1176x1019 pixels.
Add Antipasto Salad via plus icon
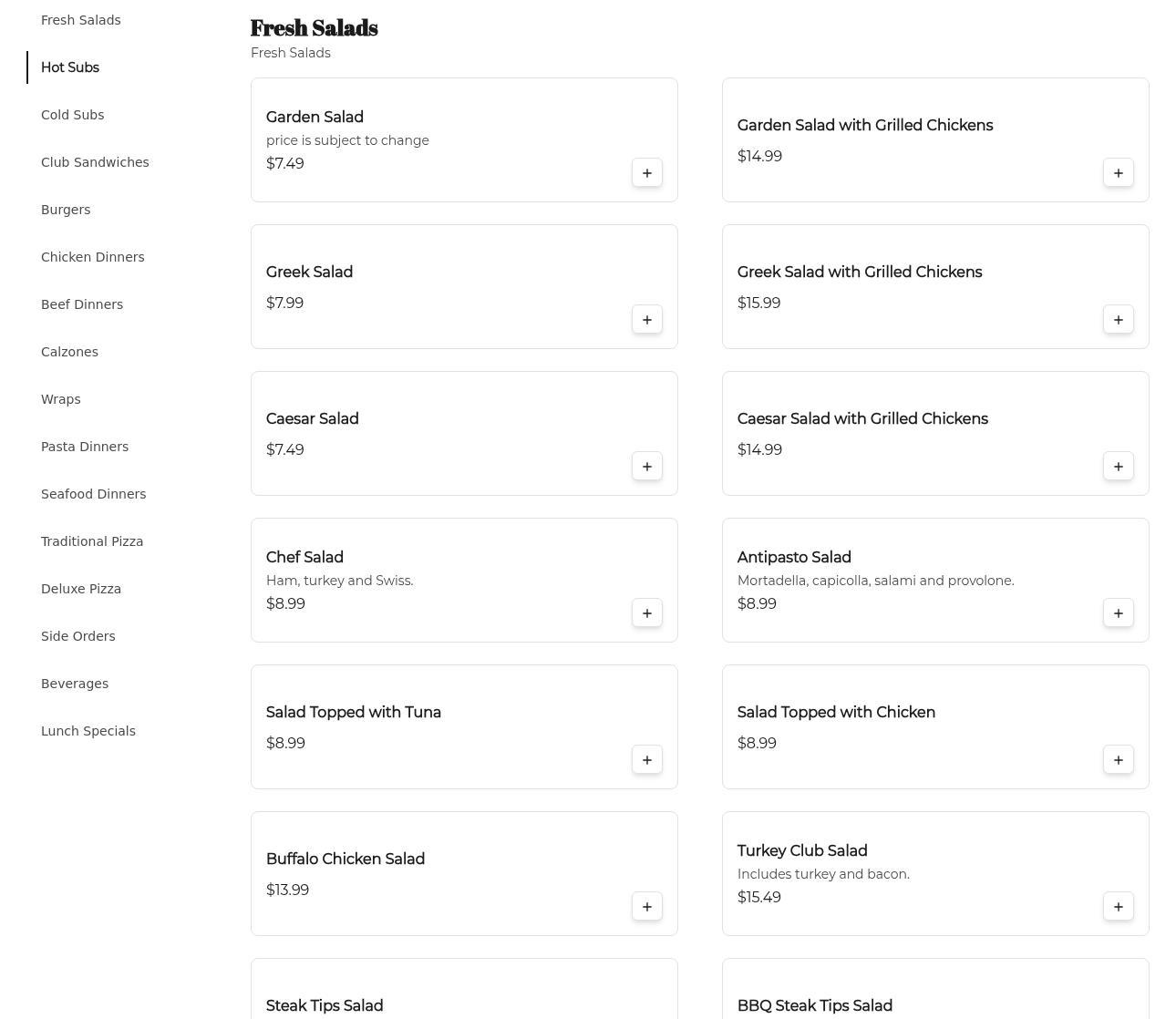[x=1119, y=613]
